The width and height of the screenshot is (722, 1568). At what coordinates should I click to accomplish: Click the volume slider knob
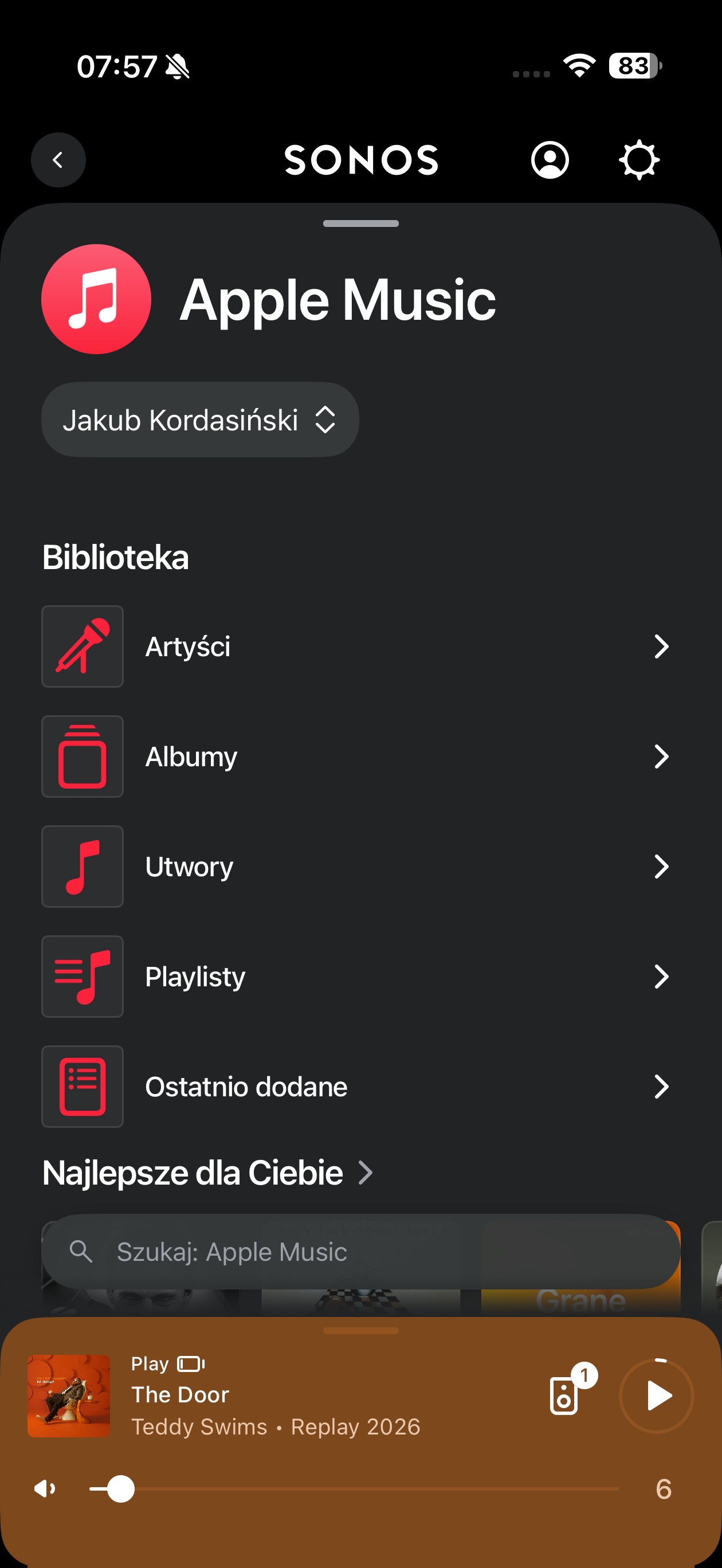(x=121, y=1489)
